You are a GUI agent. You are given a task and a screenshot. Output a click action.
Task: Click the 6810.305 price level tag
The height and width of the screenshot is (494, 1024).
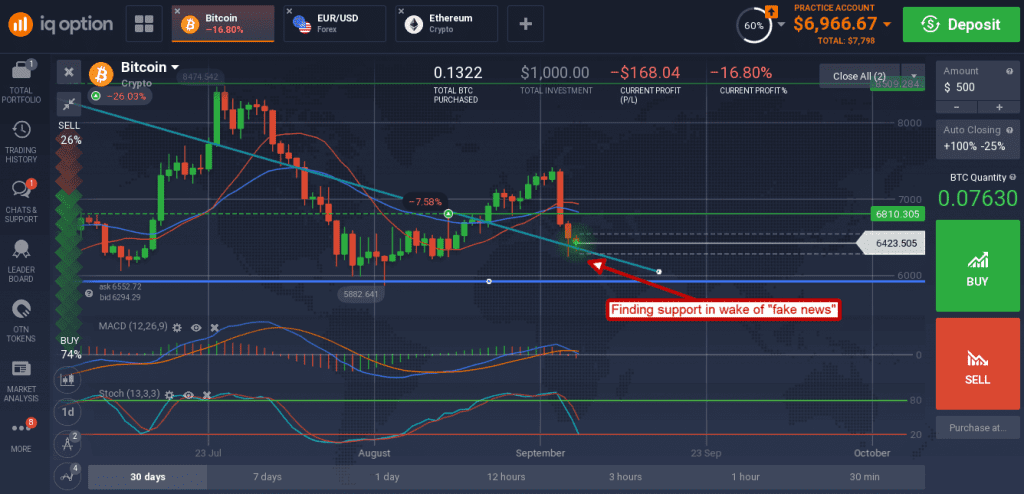[x=898, y=214]
